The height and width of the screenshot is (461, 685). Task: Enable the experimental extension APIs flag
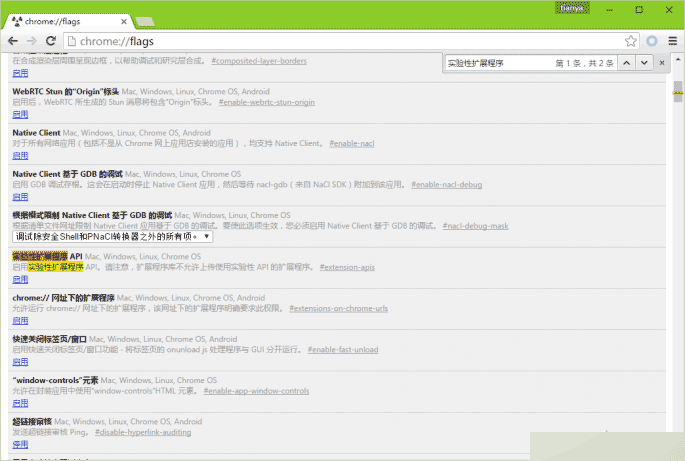pyautogui.click(x=20, y=279)
